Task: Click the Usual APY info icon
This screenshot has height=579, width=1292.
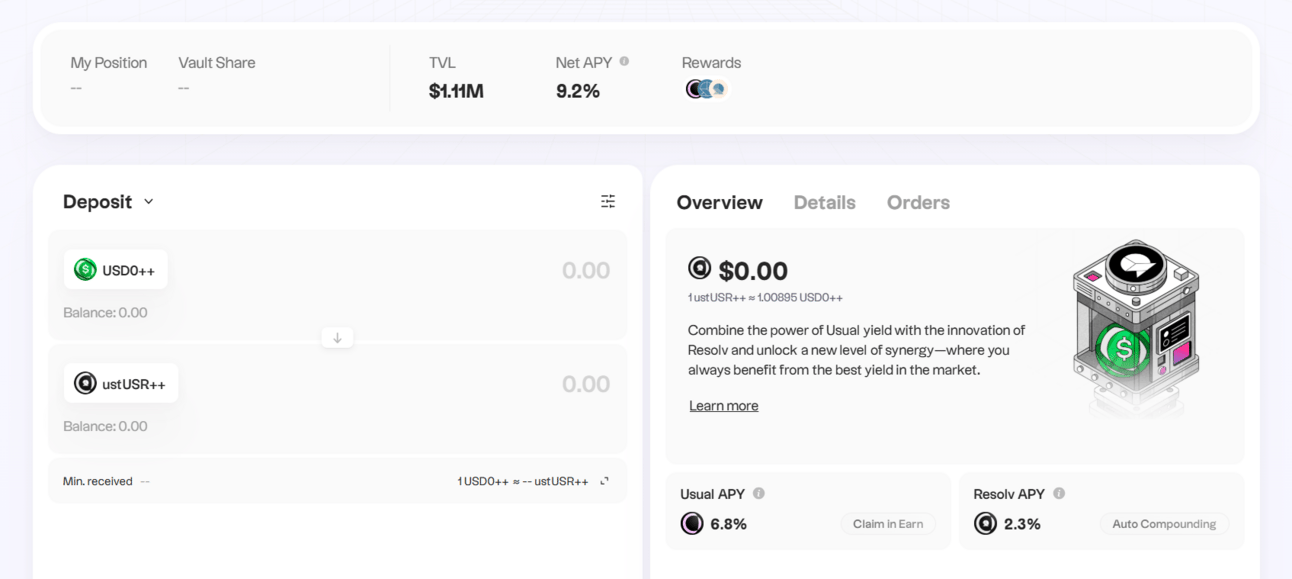Action: pos(759,493)
